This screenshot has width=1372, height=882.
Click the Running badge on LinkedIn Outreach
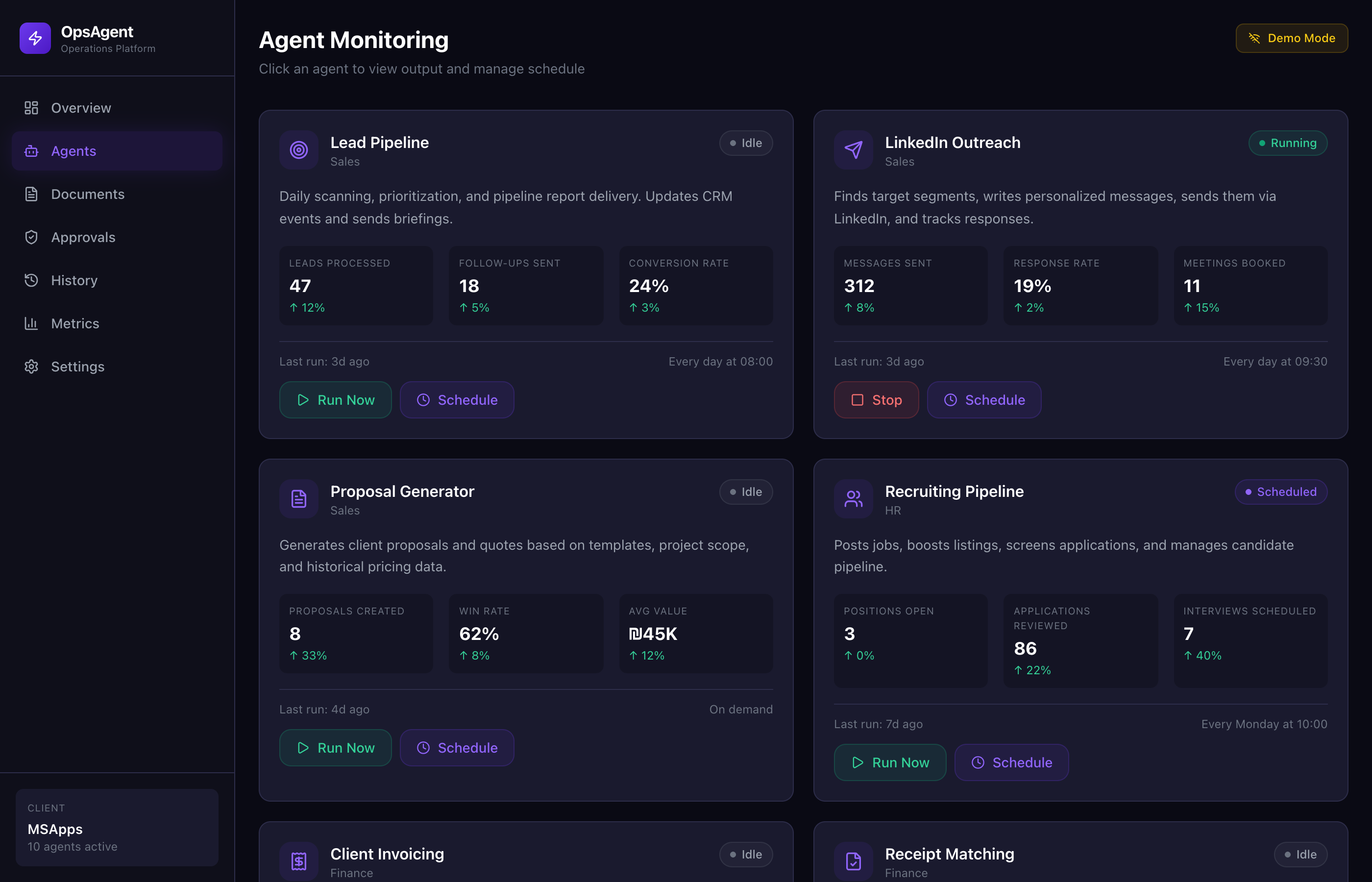click(1288, 143)
